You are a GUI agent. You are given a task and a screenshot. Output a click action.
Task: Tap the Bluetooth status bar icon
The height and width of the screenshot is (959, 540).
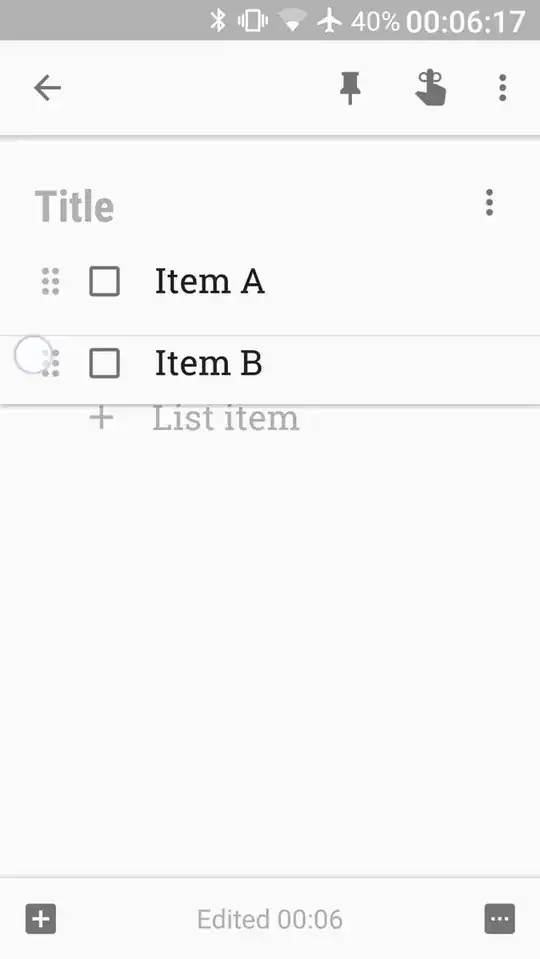pyautogui.click(x=218, y=21)
